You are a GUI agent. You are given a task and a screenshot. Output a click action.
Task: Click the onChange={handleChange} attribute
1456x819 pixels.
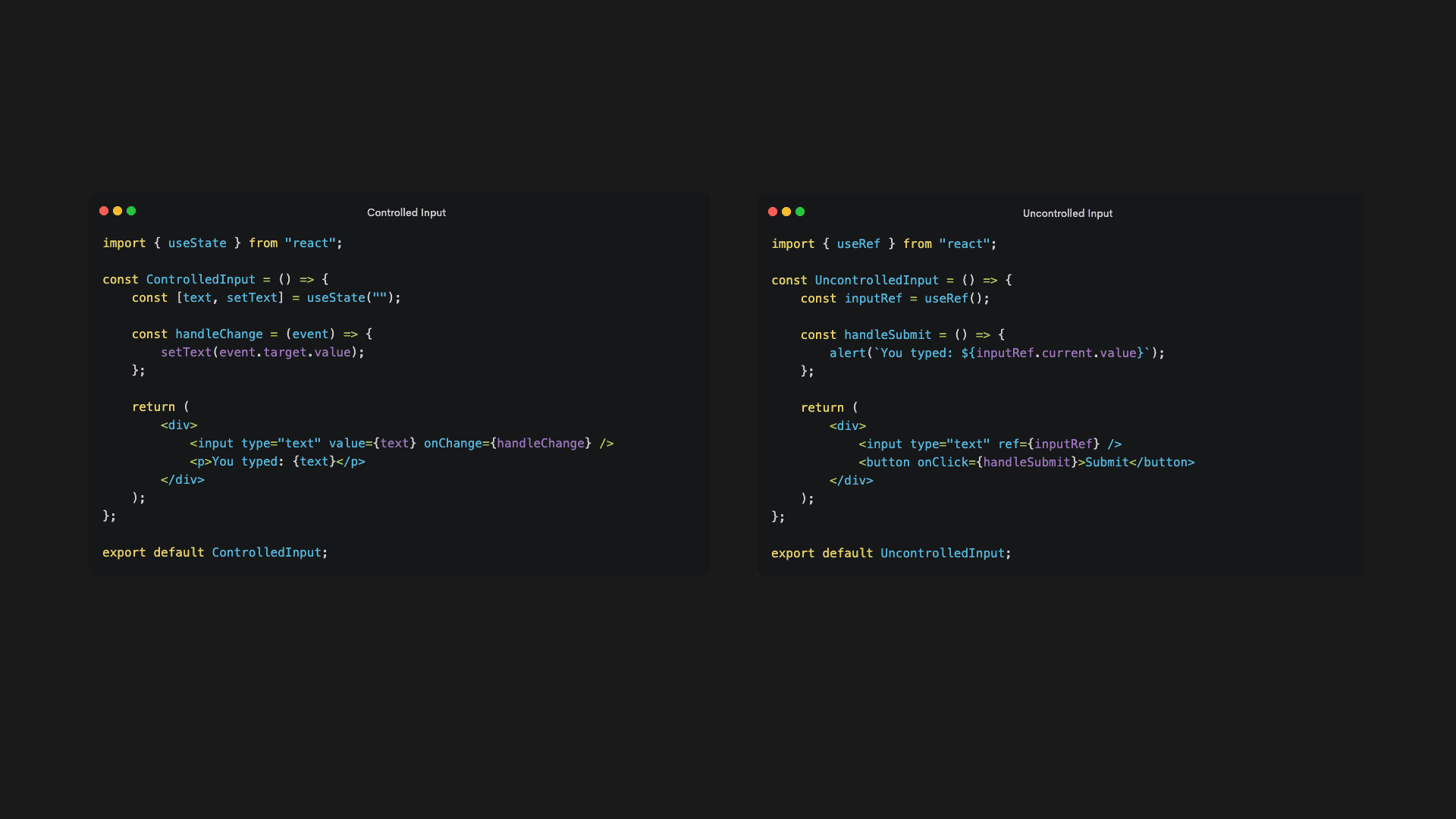click(507, 443)
